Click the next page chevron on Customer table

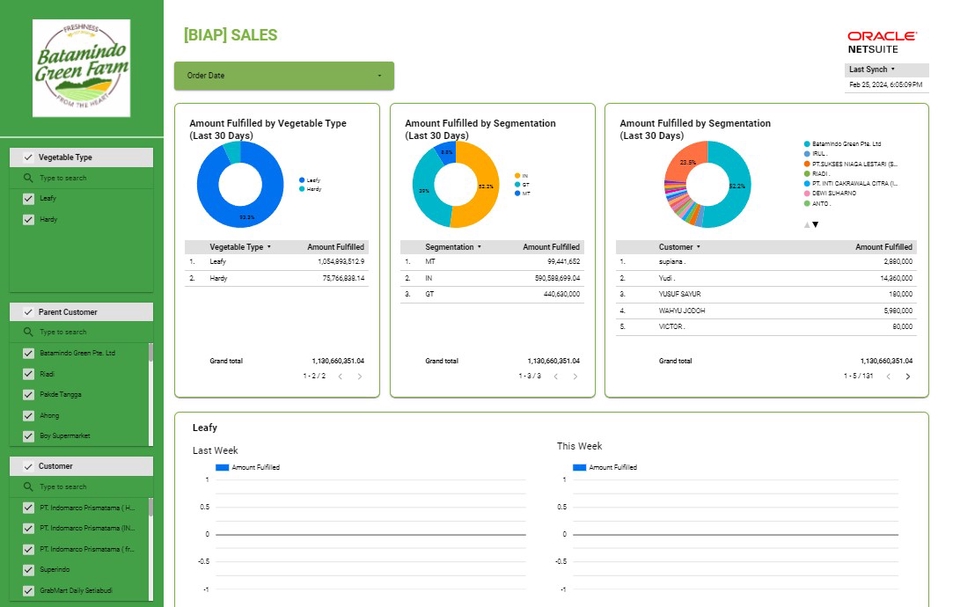pyautogui.click(x=907, y=378)
